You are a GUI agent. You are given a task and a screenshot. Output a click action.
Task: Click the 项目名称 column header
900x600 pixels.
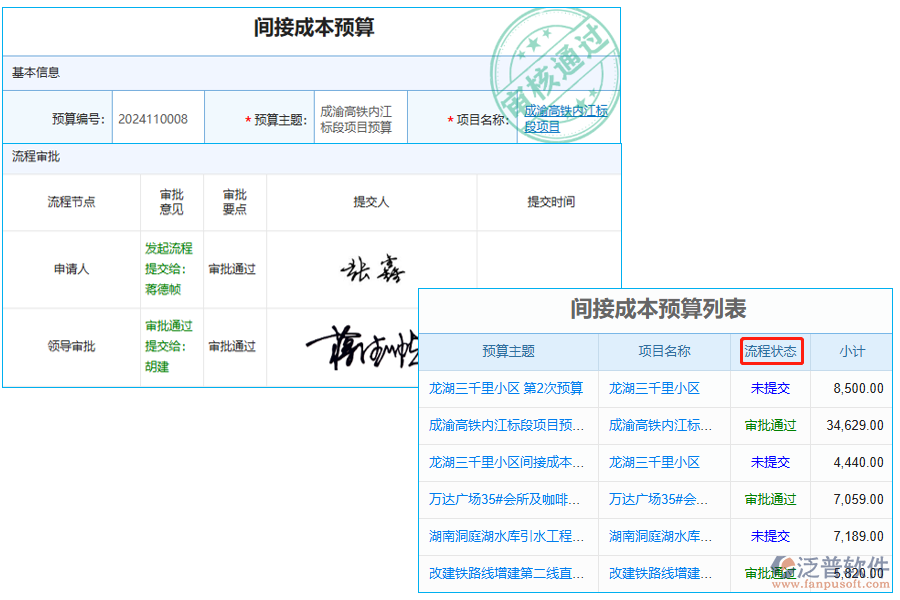click(664, 351)
